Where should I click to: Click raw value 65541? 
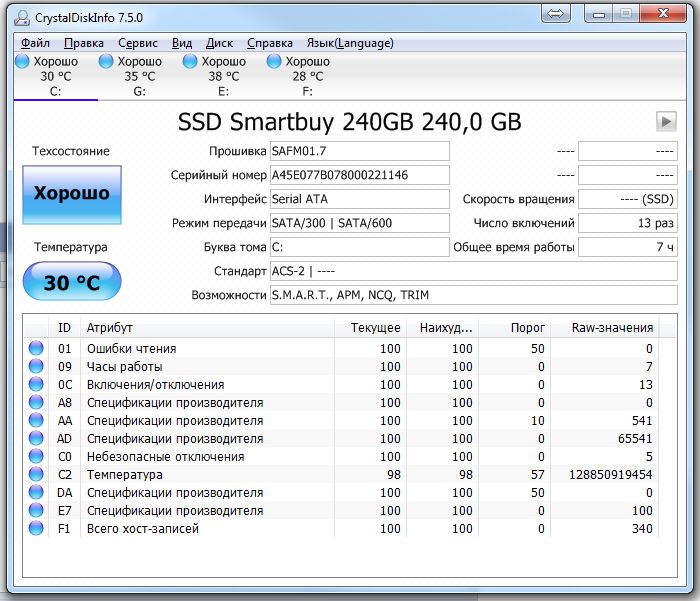[635, 438]
